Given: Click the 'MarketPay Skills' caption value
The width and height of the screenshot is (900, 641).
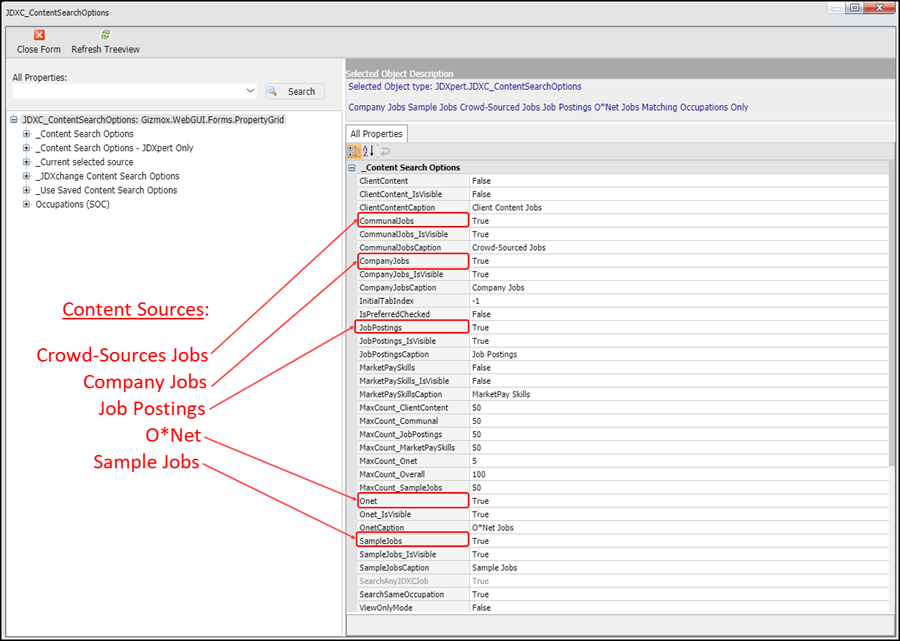Looking at the screenshot, I should click(501, 394).
